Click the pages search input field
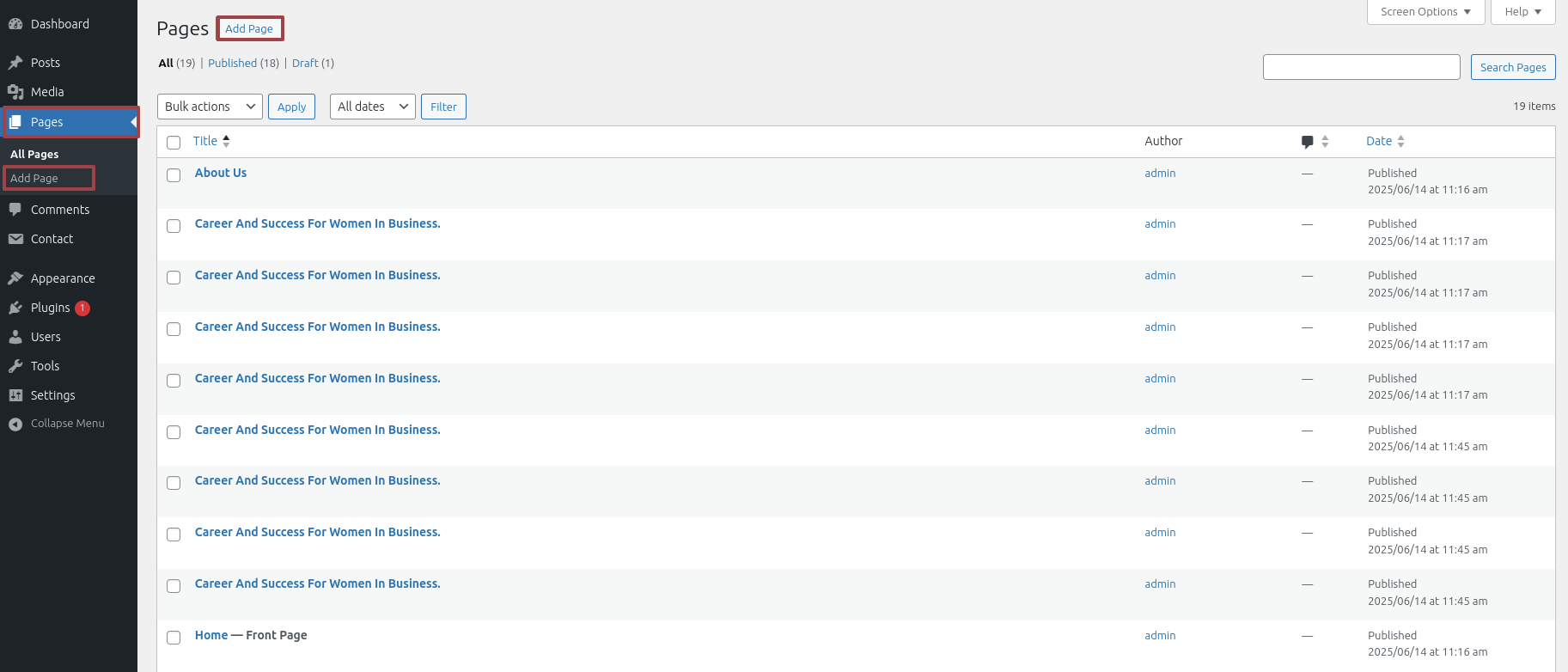Image resolution: width=1568 pixels, height=672 pixels. [1362, 67]
